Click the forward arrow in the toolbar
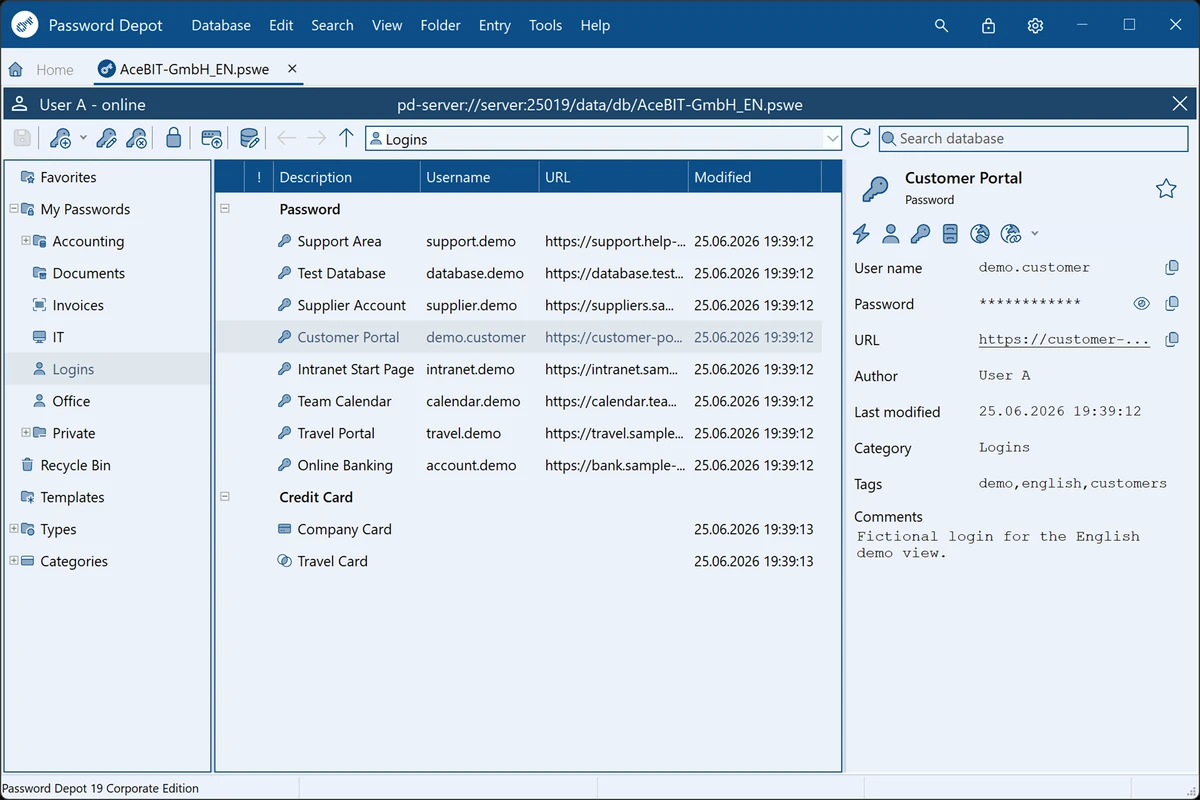Image resolution: width=1200 pixels, height=800 pixels. [316, 139]
